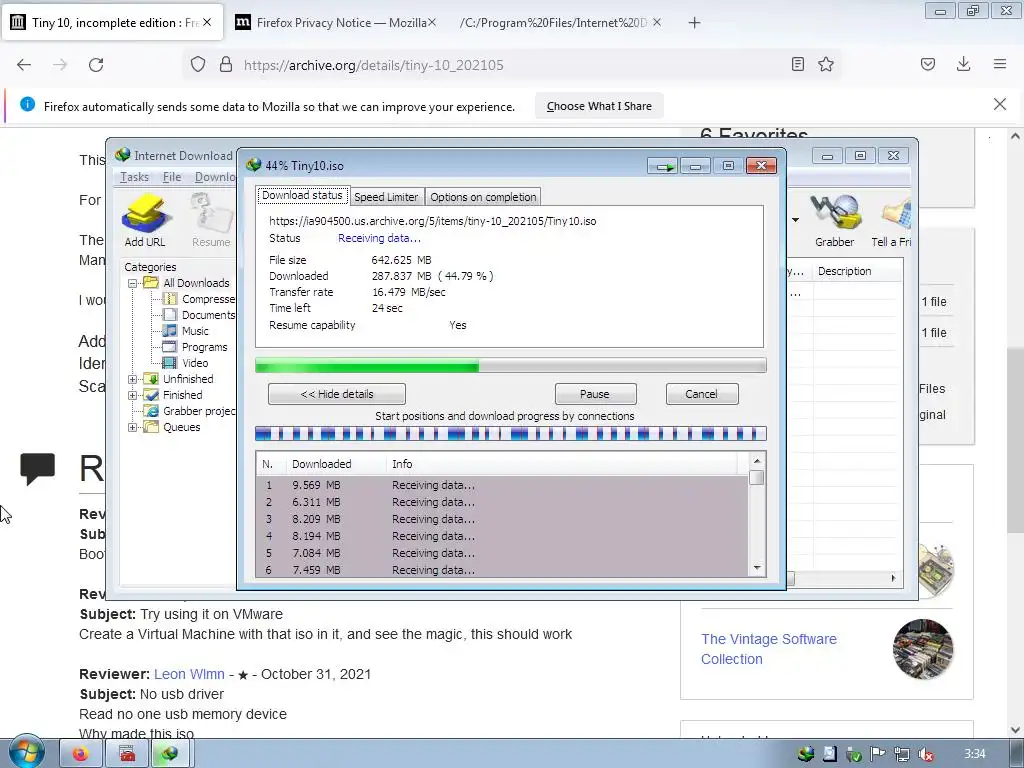Click the muted volume tray icon
This screenshot has width=1024, height=768.
pyautogui.click(x=925, y=755)
